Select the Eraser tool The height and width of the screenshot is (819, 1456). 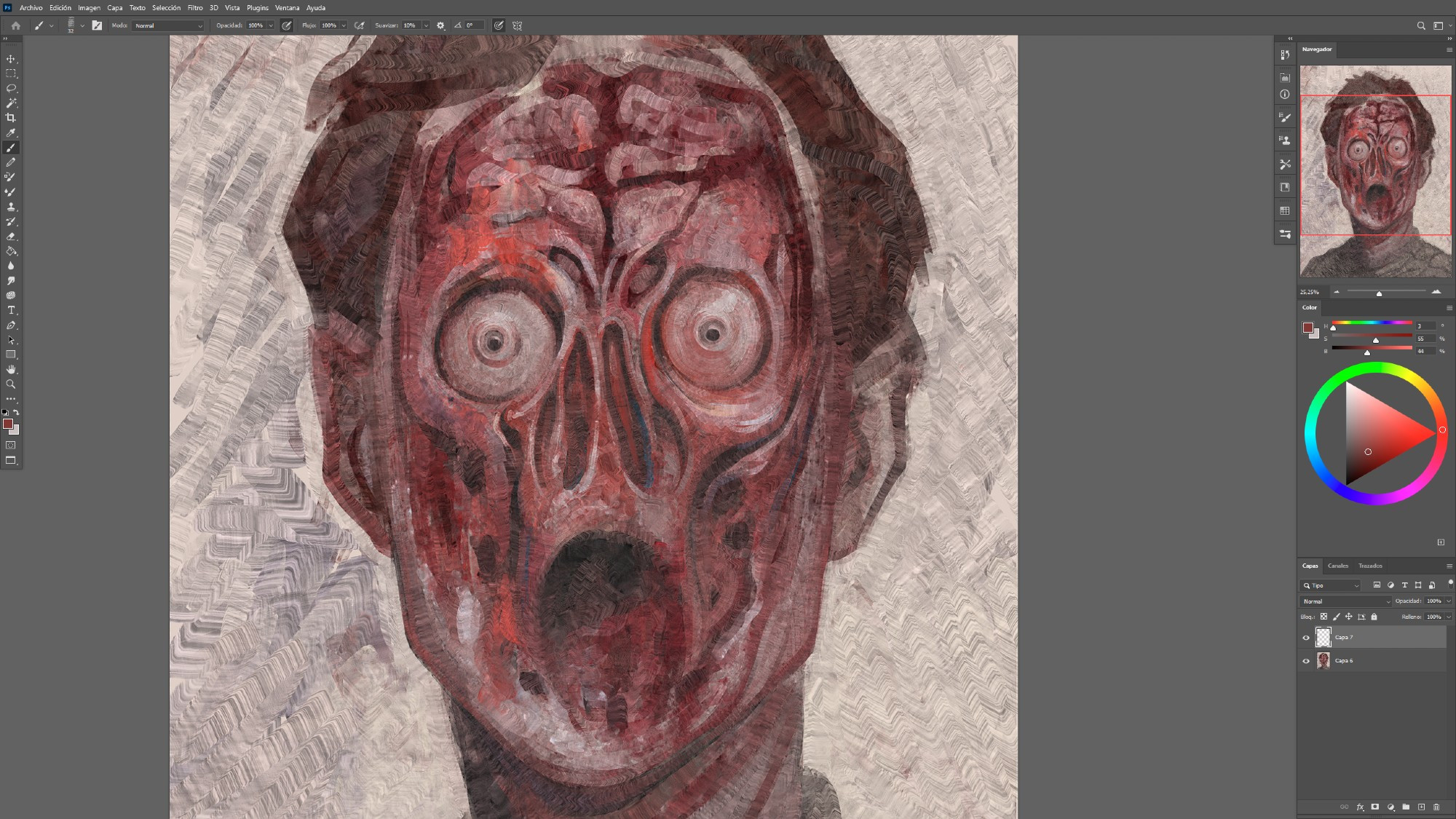click(11, 237)
